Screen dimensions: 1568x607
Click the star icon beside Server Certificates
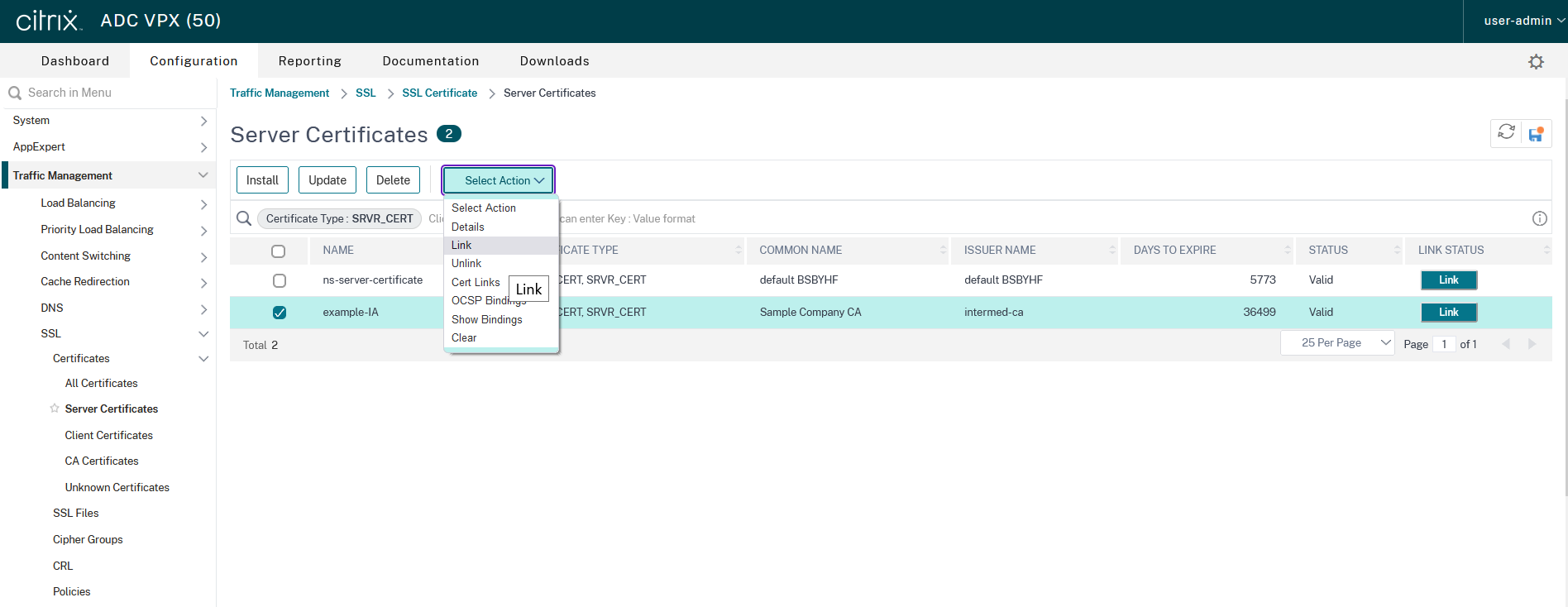[55, 409]
